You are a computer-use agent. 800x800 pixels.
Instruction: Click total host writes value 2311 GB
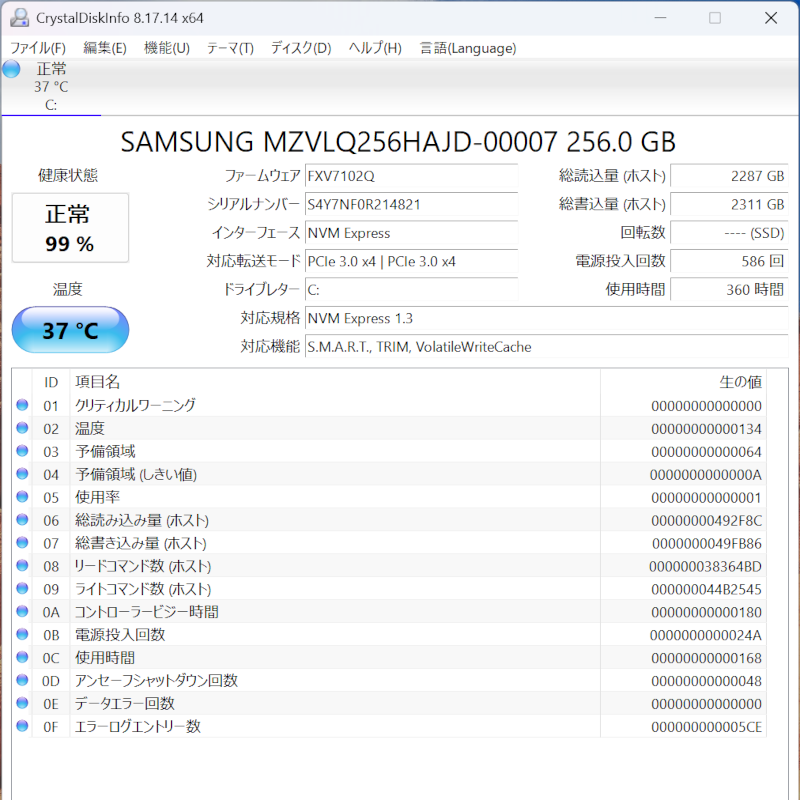click(x=729, y=205)
